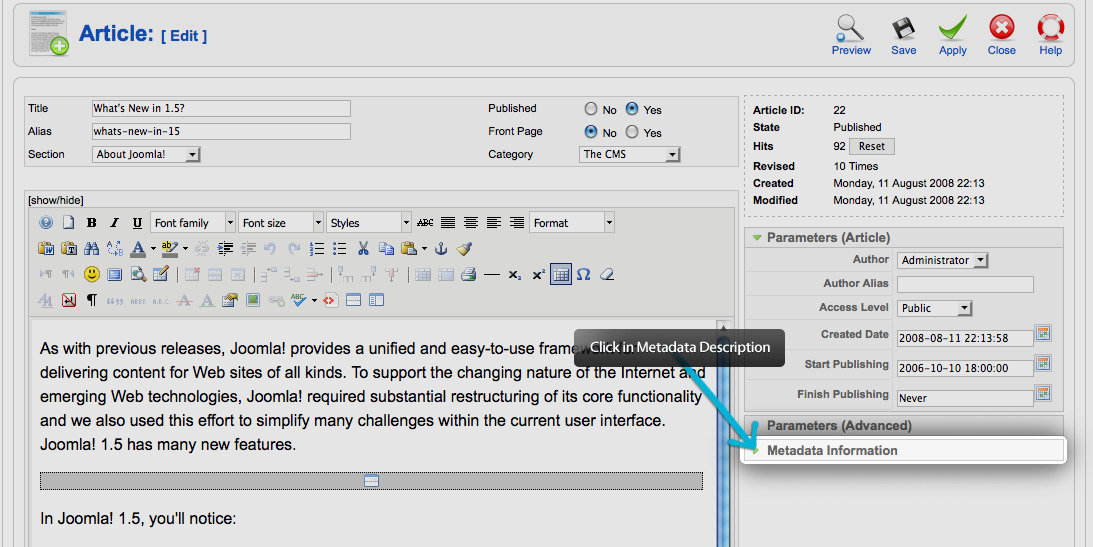Open the Format dropdown
The width and height of the screenshot is (1093, 547).
coord(572,223)
